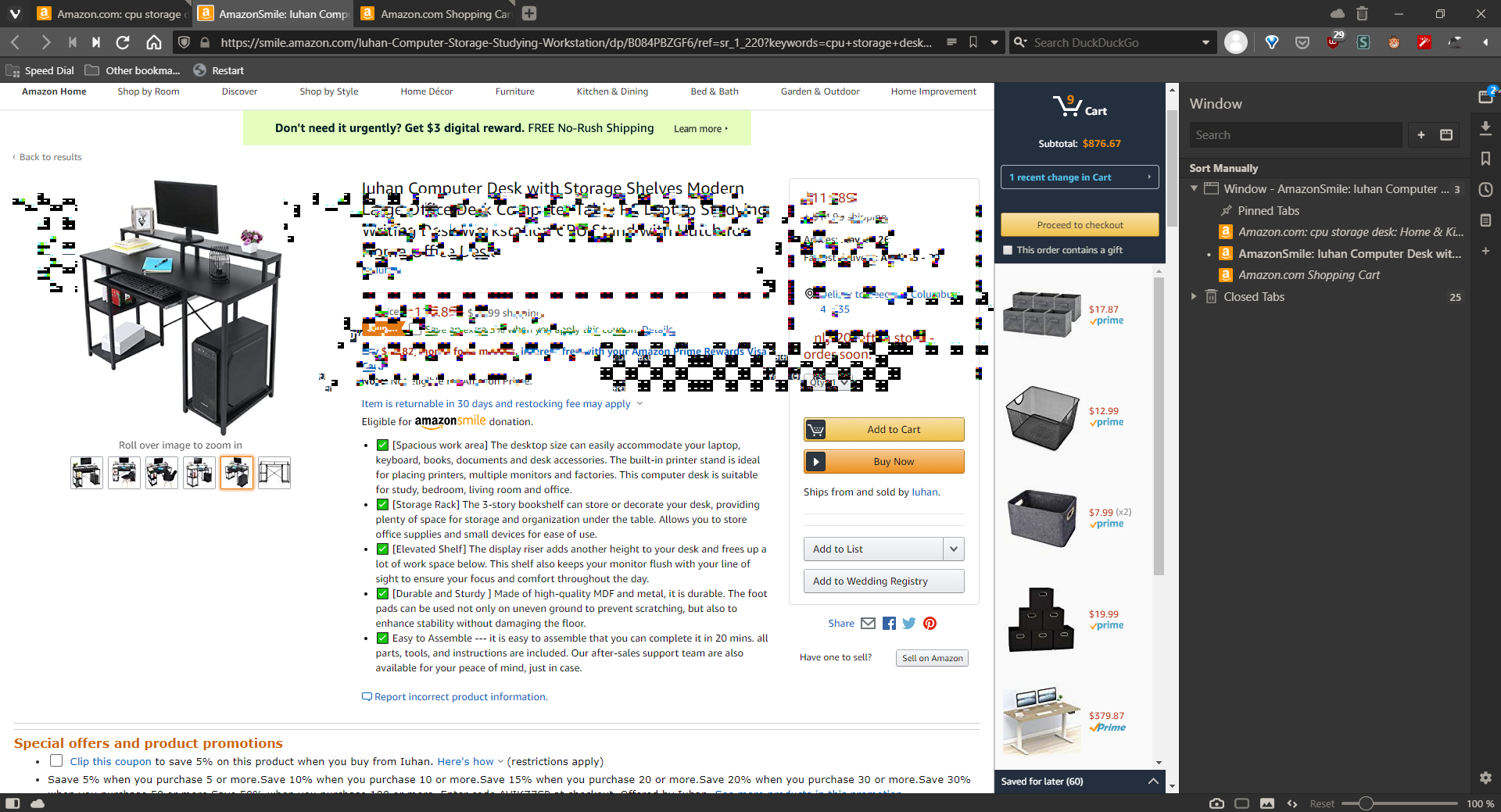Open the Garden & Outdoor menu

tap(820, 91)
